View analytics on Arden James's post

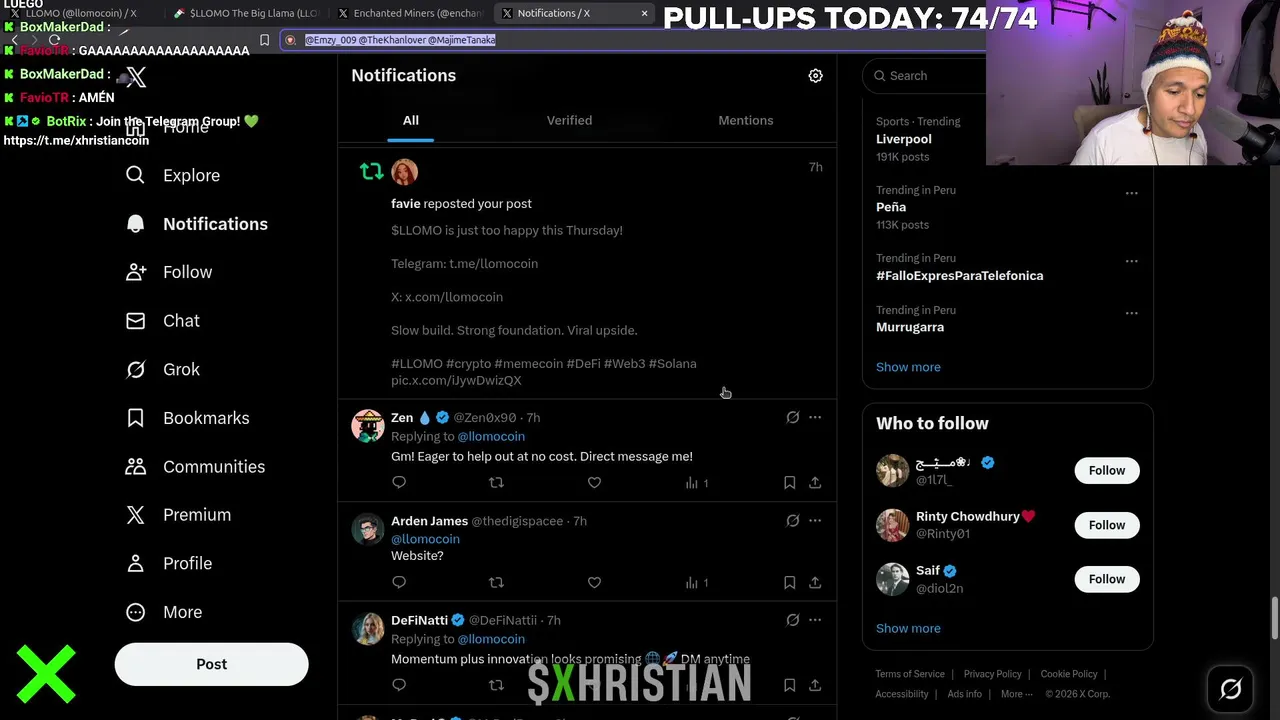tap(697, 582)
